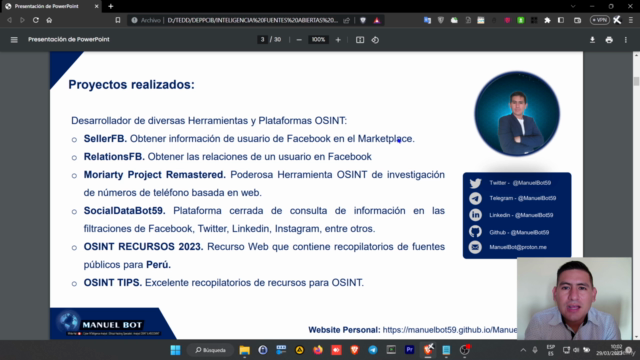Image resolution: width=640 pixels, height=360 pixels.
Task: Open Brave Wallet icon
Action: click(577, 20)
